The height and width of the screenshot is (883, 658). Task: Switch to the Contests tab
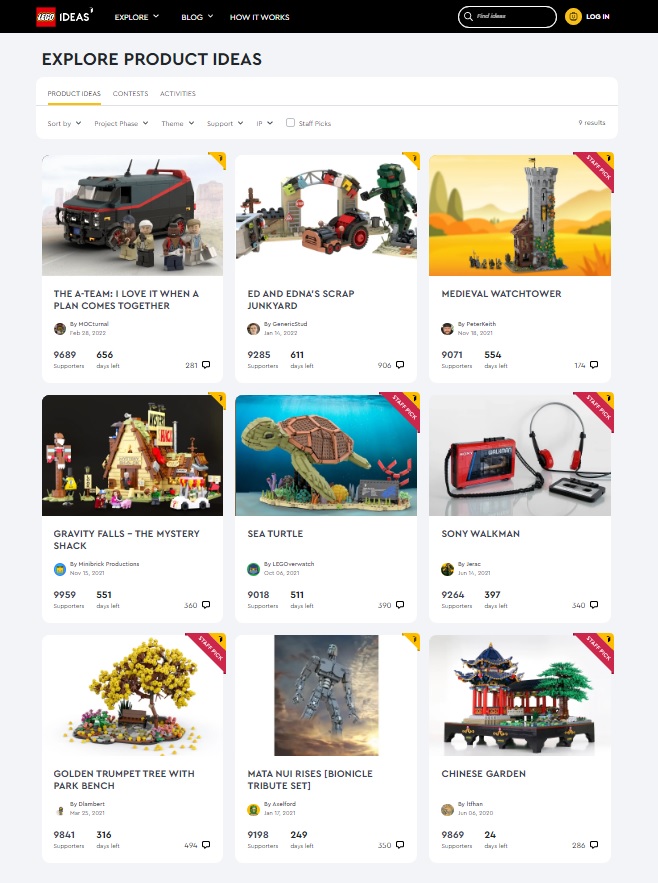coord(130,93)
